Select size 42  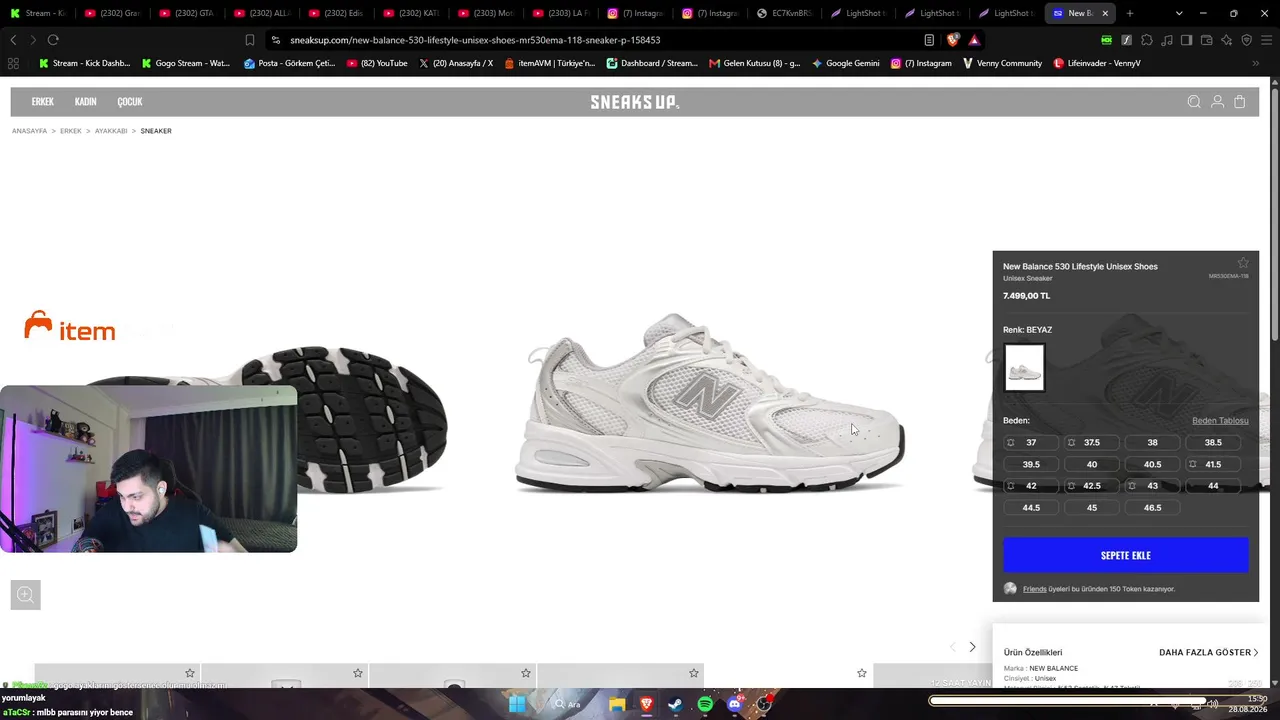[1031, 486]
